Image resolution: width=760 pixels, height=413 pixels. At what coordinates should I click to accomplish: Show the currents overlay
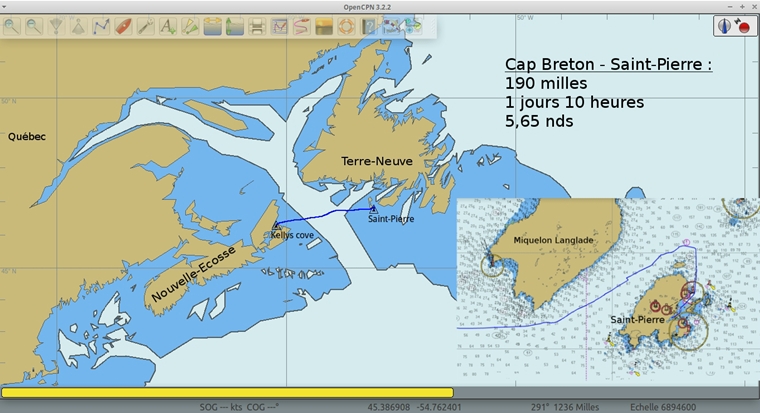point(212,26)
